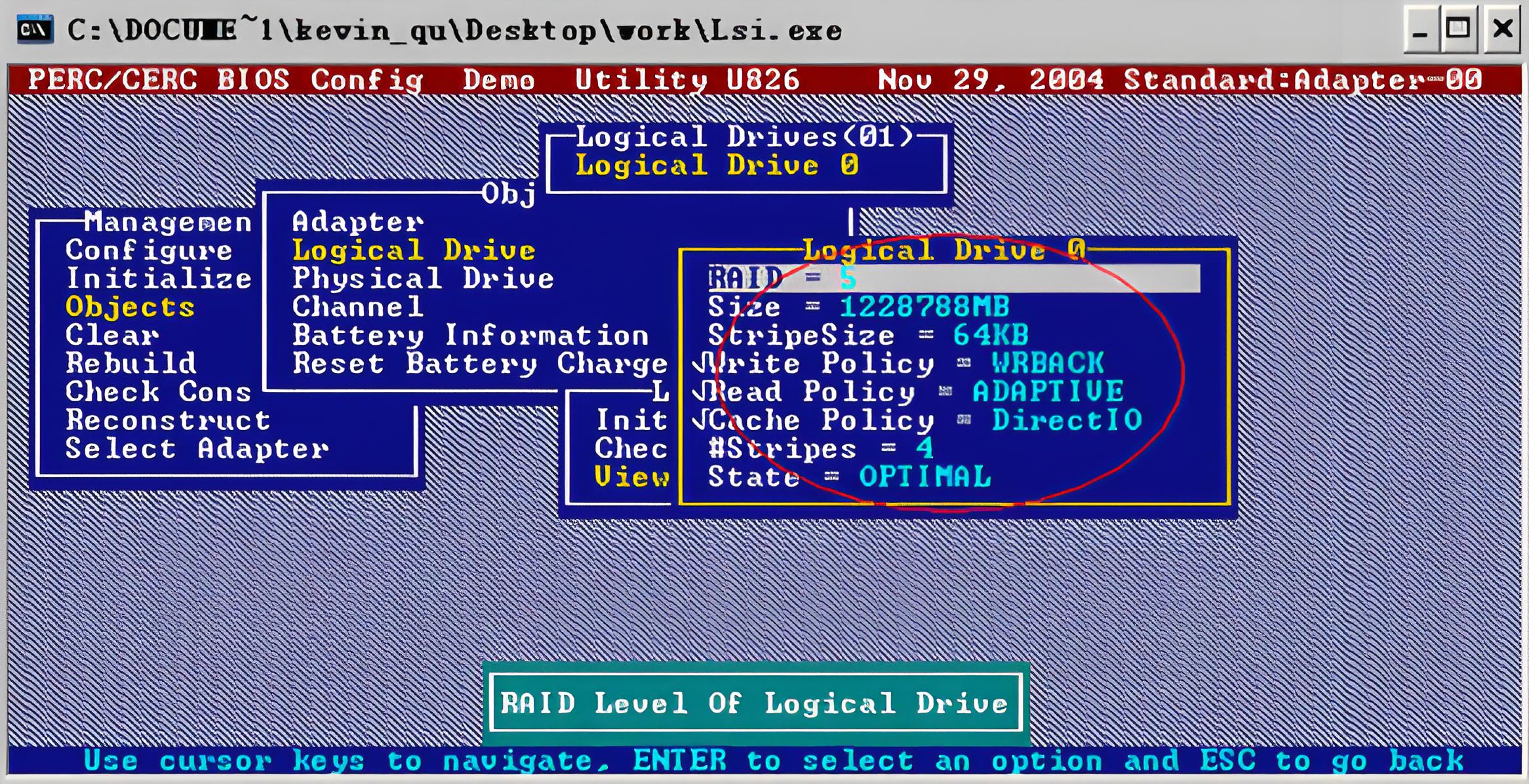The width and height of the screenshot is (1529, 784).
Task: Open Physical Drive in Objects submenu
Action: [423, 279]
